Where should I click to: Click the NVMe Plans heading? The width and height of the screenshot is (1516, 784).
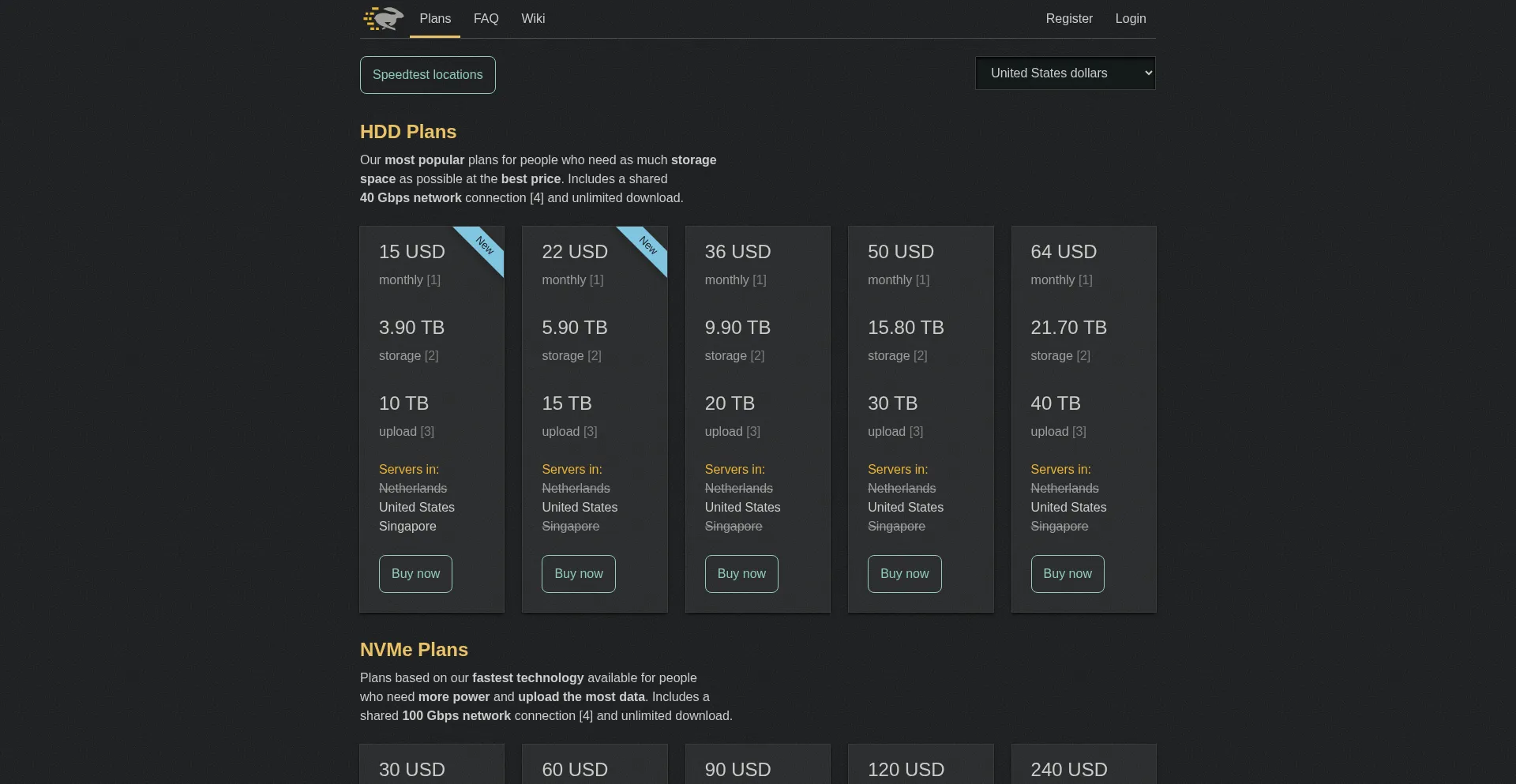pyautogui.click(x=414, y=650)
